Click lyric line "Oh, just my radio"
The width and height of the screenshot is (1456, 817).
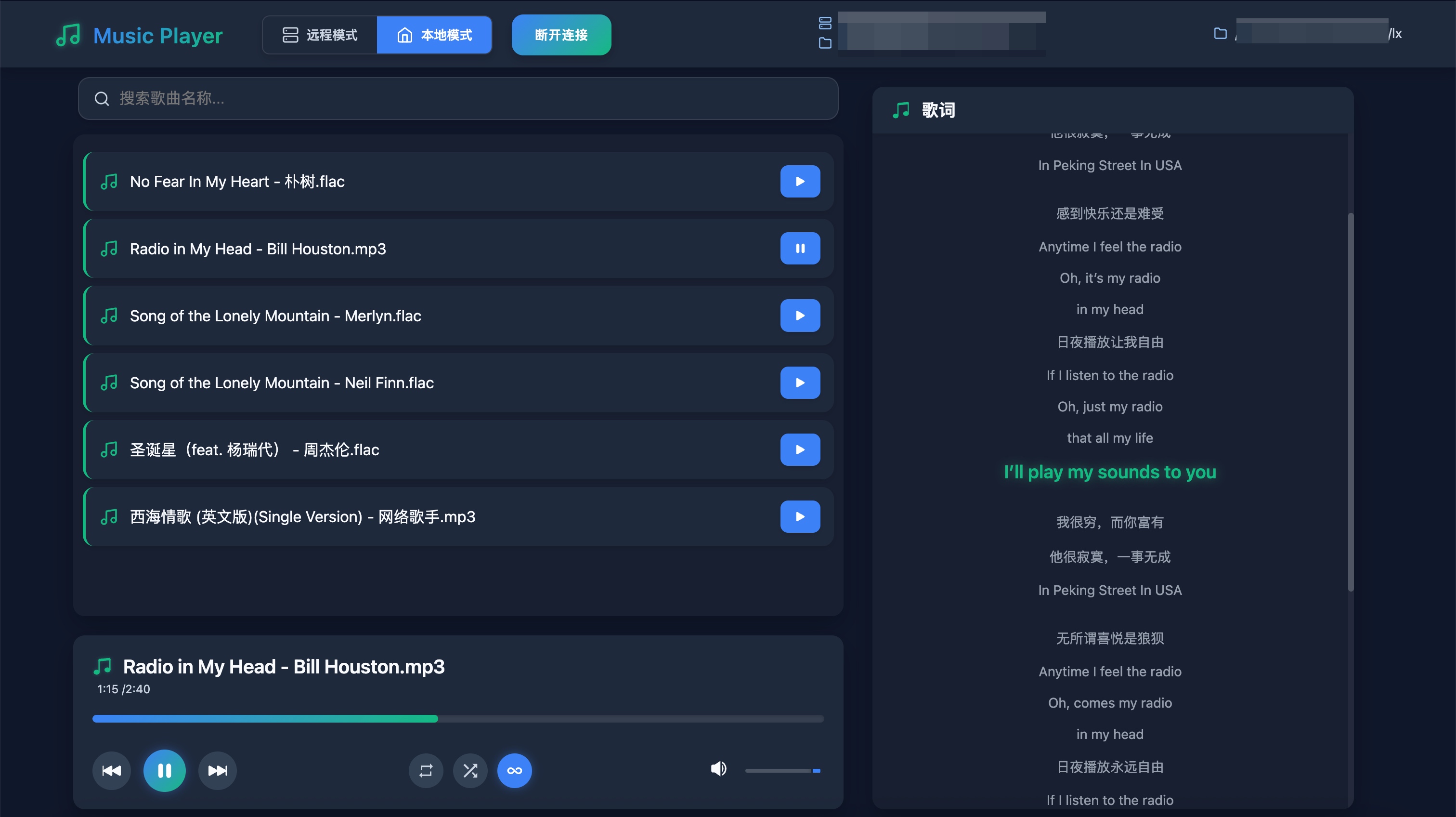pos(1109,407)
